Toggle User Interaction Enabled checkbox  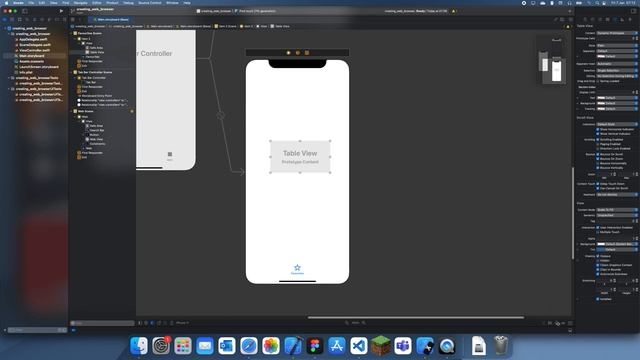598,227
